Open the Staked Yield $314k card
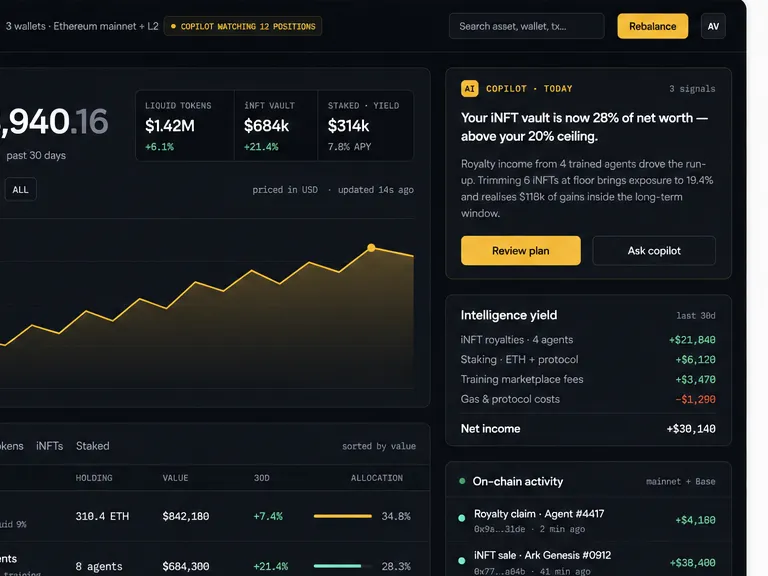The height and width of the screenshot is (576, 768). click(365, 125)
